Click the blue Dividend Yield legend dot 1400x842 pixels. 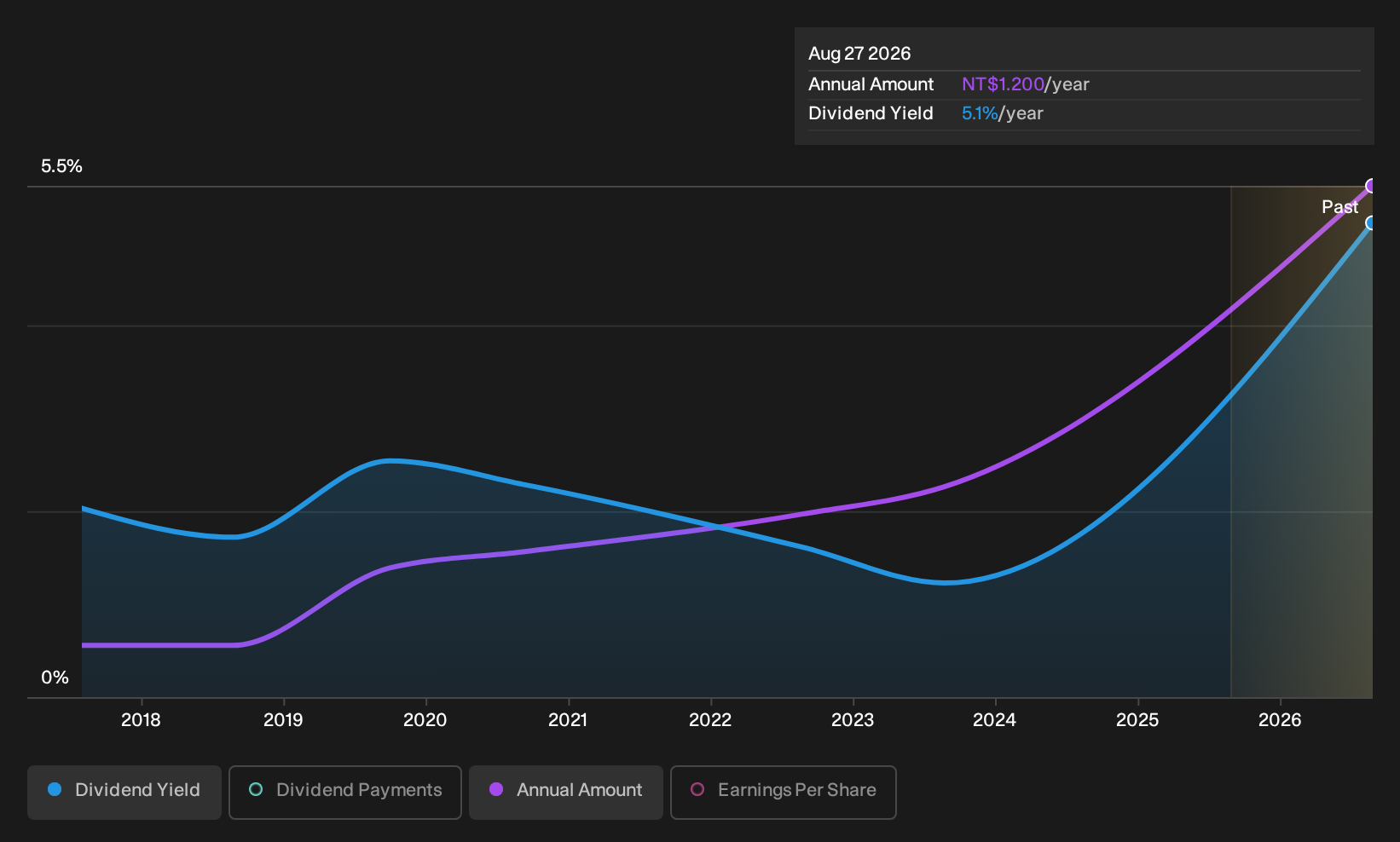point(55,789)
